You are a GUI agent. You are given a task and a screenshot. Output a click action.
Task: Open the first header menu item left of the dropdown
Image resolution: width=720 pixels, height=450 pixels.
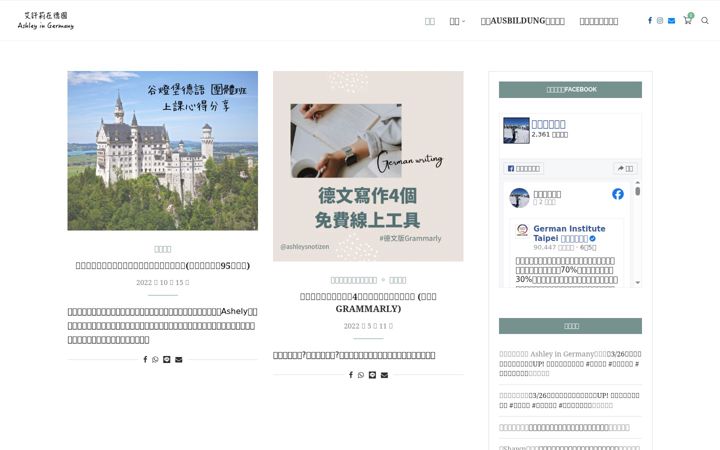(x=430, y=21)
